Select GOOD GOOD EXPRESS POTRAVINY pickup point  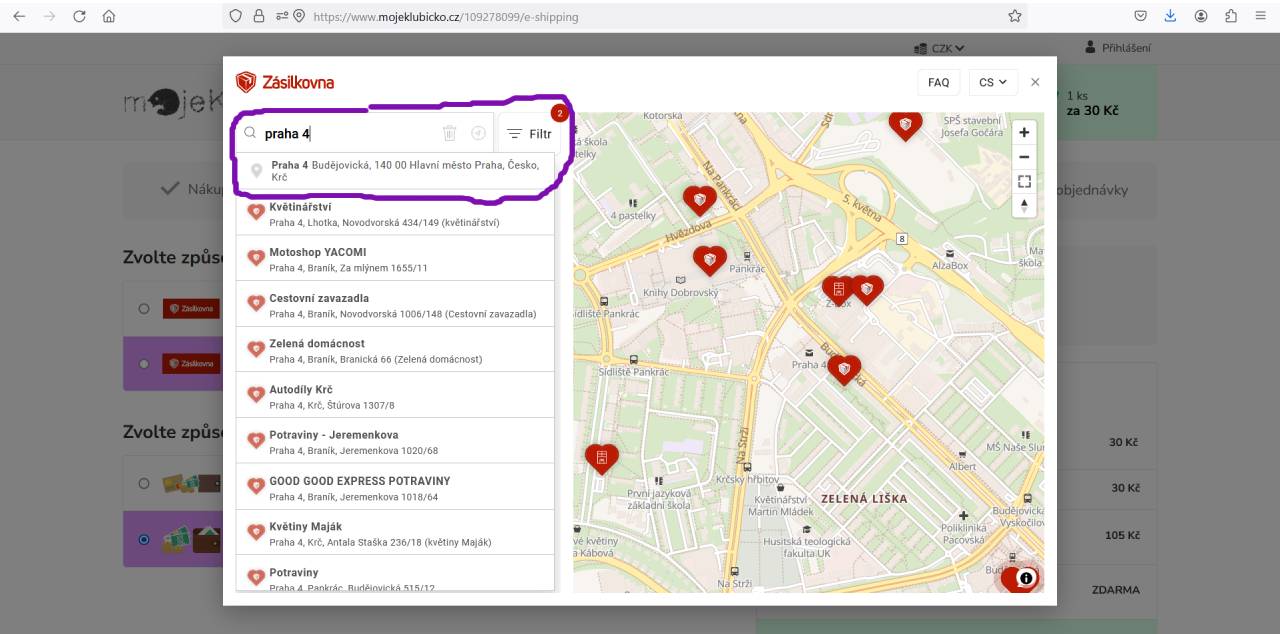(395, 487)
